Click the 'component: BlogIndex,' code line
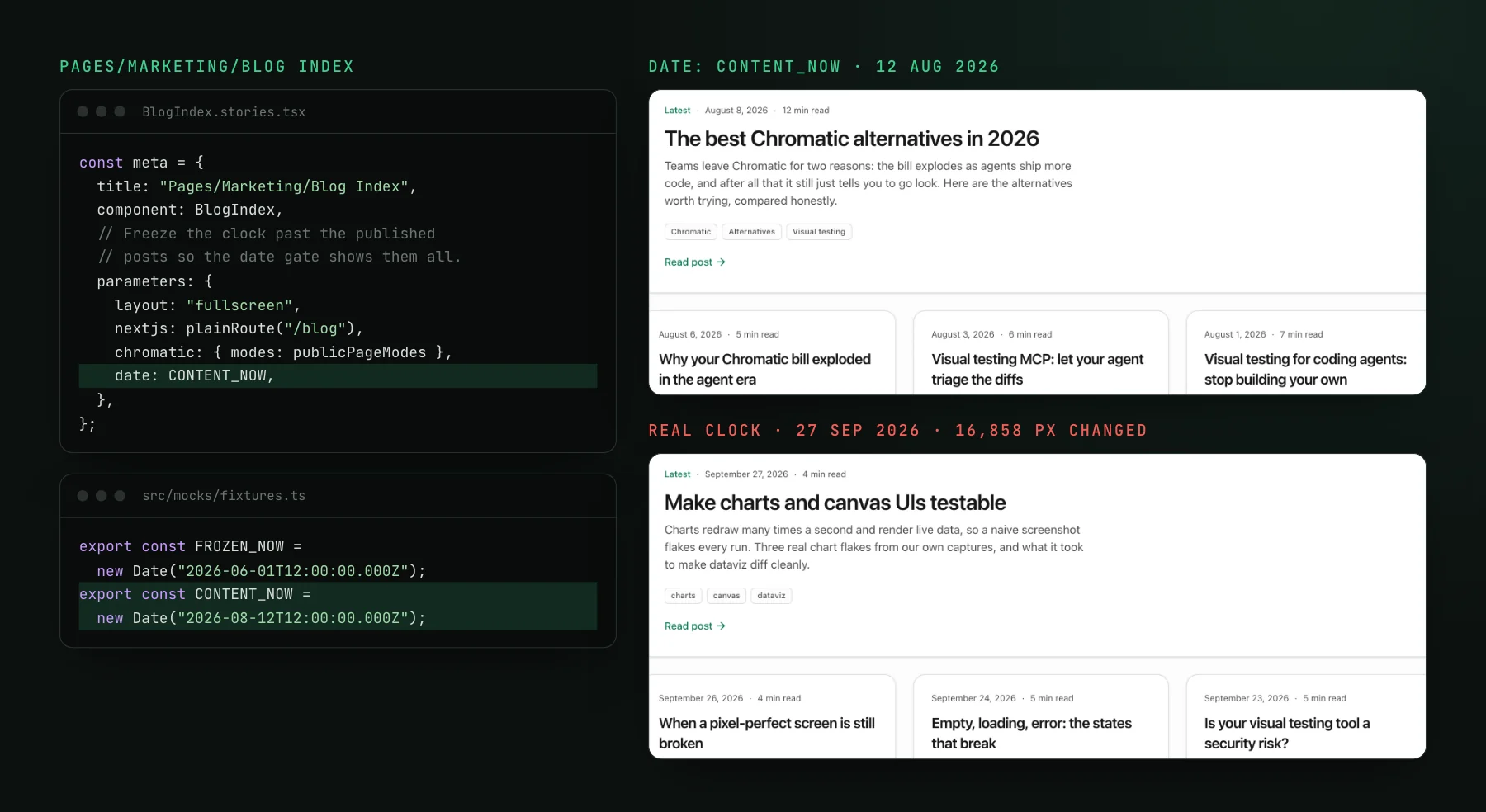Viewport: 1486px width, 812px height. coord(190,210)
